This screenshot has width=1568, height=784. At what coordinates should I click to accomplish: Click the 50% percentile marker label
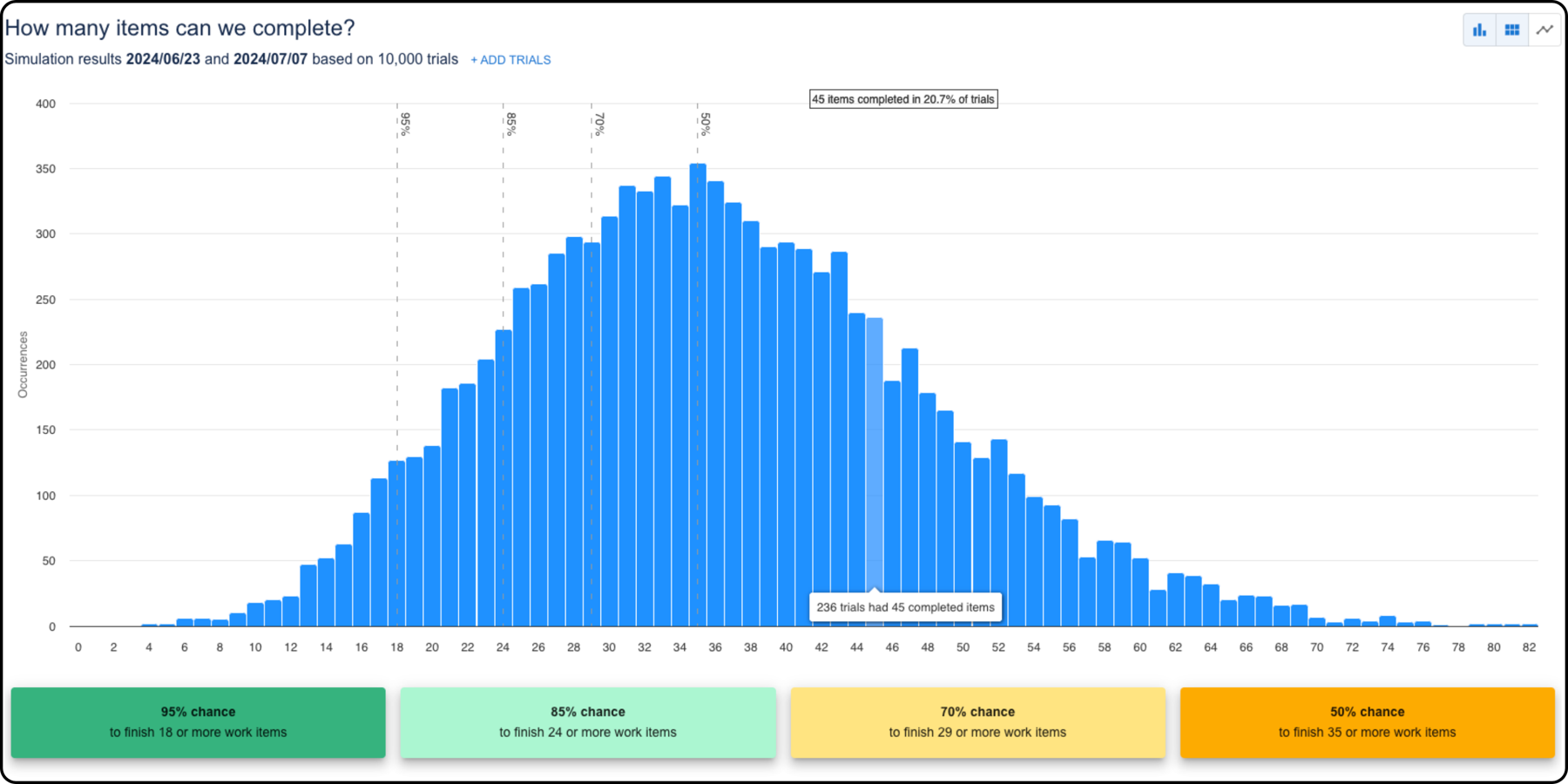(706, 124)
